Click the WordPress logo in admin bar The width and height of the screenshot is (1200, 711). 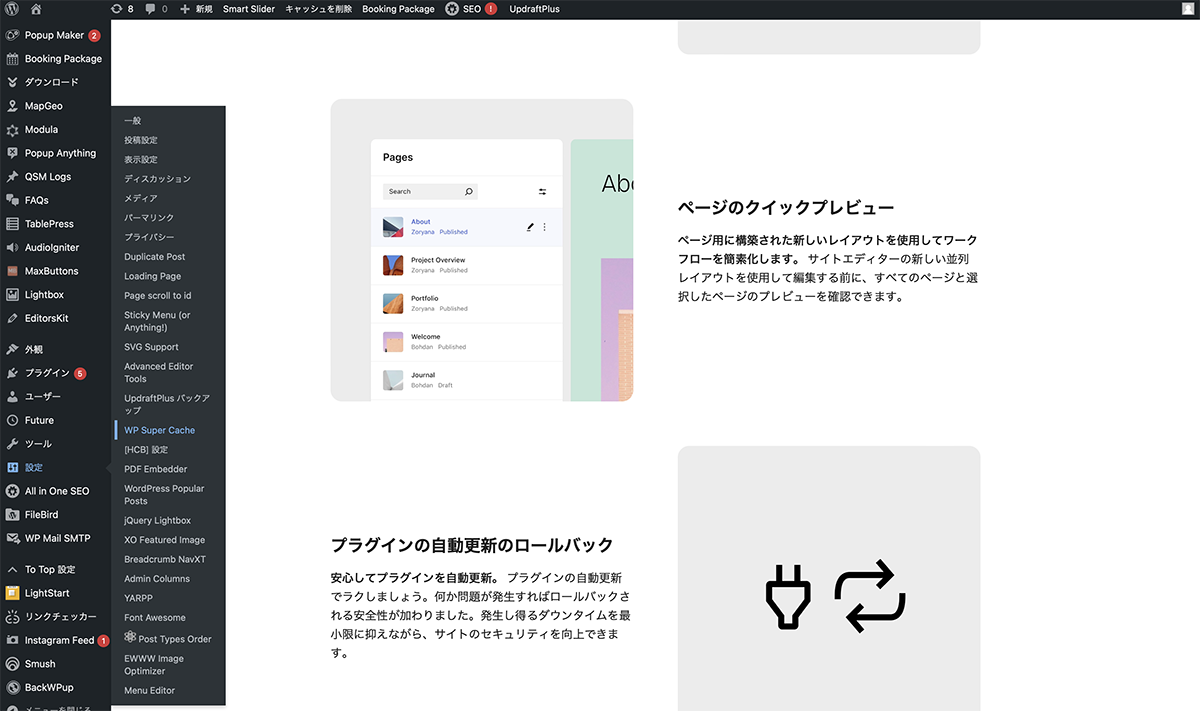click(x=12, y=9)
